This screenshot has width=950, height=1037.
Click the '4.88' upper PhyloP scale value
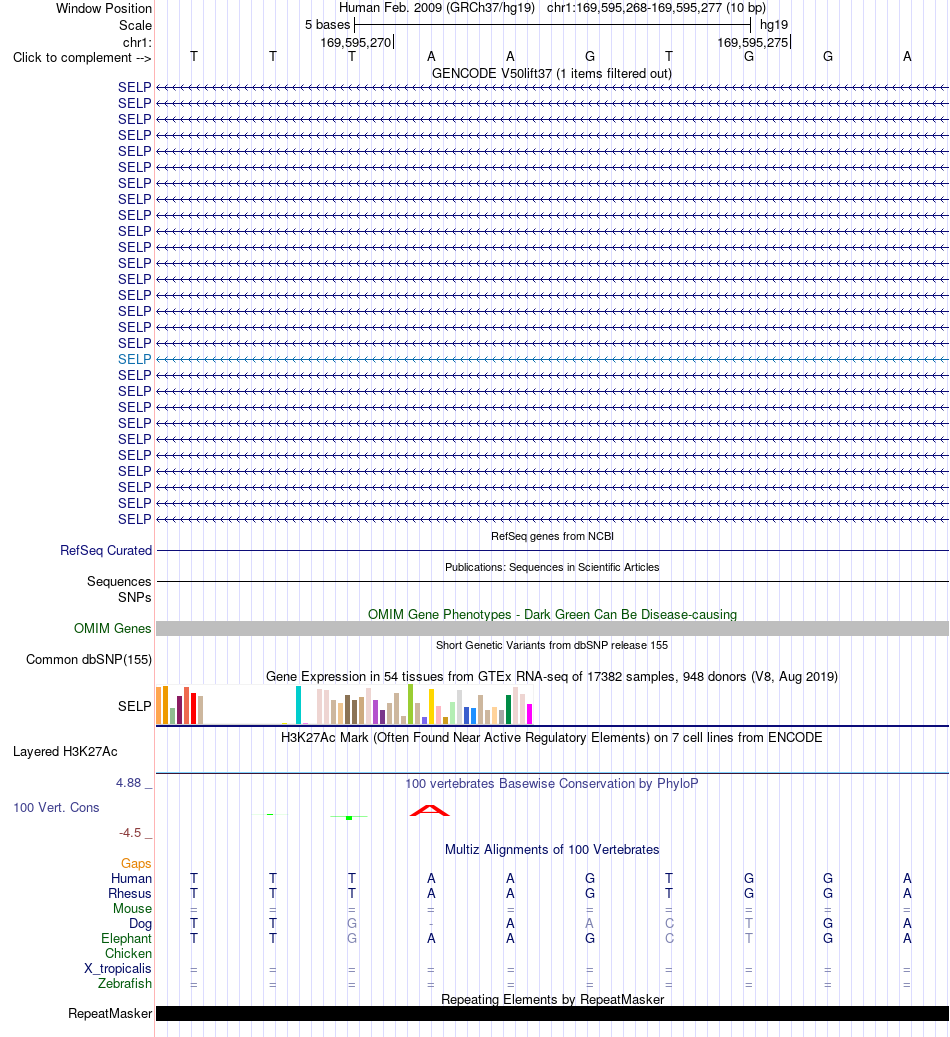point(129,783)
